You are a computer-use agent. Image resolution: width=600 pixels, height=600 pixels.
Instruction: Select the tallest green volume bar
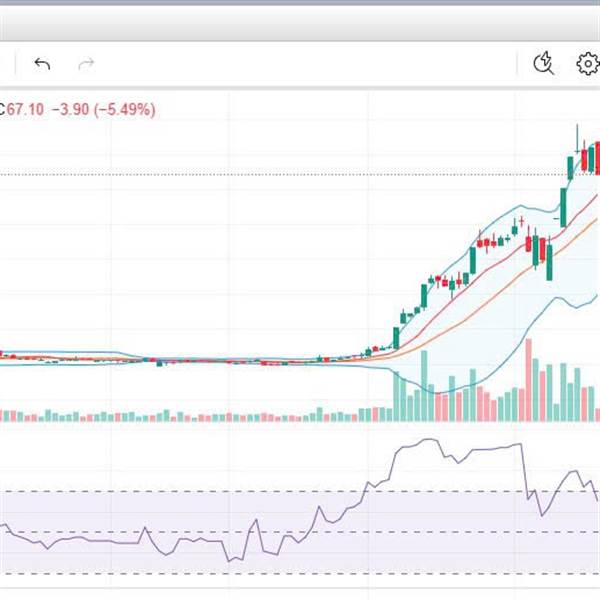(x=424, y=386)
